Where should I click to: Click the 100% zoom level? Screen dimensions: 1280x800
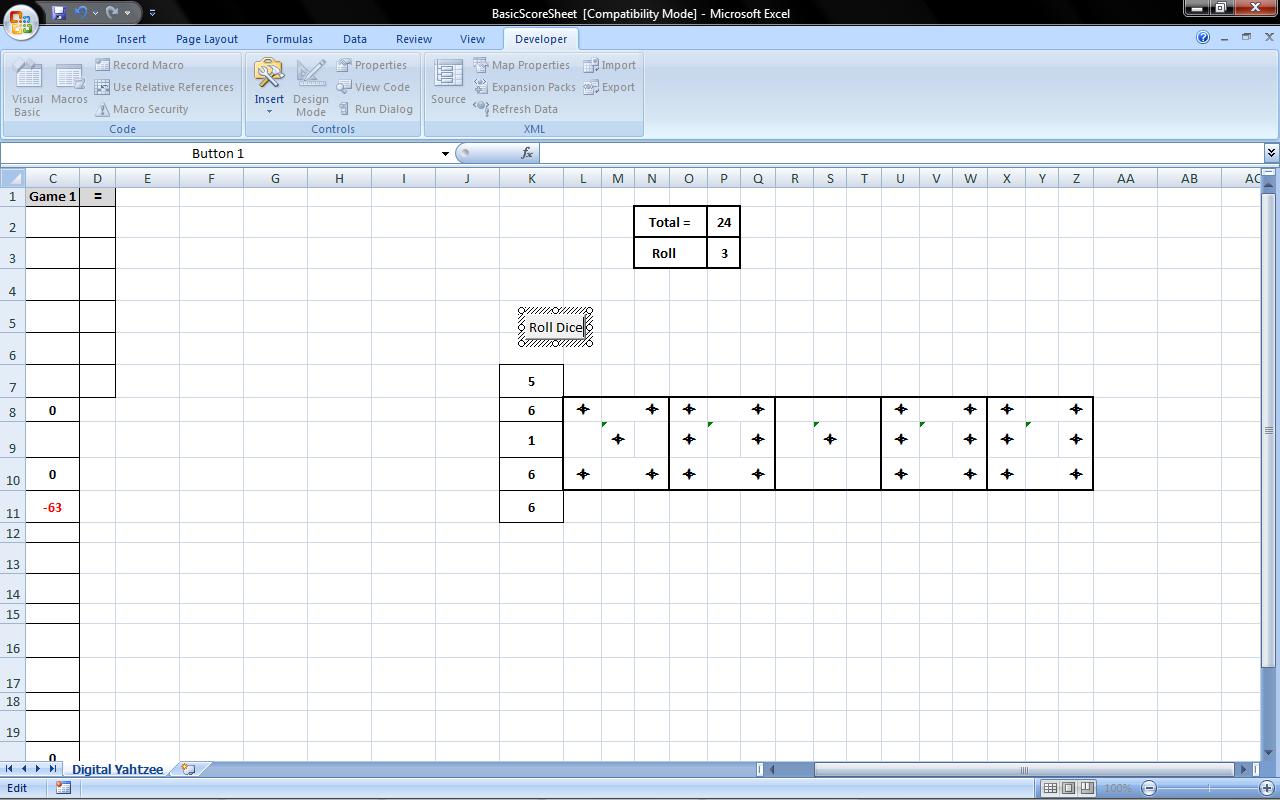tap(1118, 788)
